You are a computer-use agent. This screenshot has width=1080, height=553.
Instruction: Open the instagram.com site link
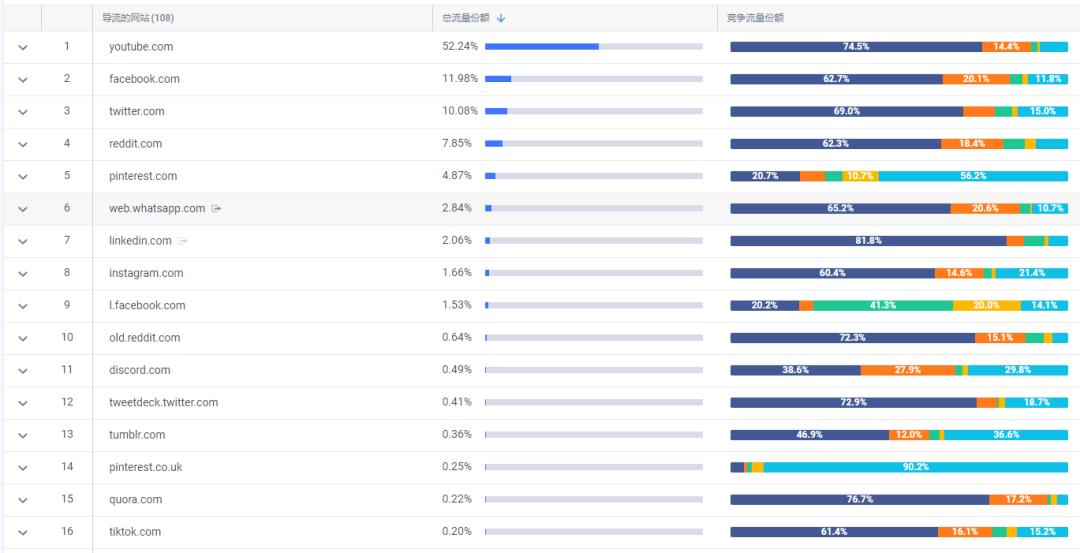(146, 273)
